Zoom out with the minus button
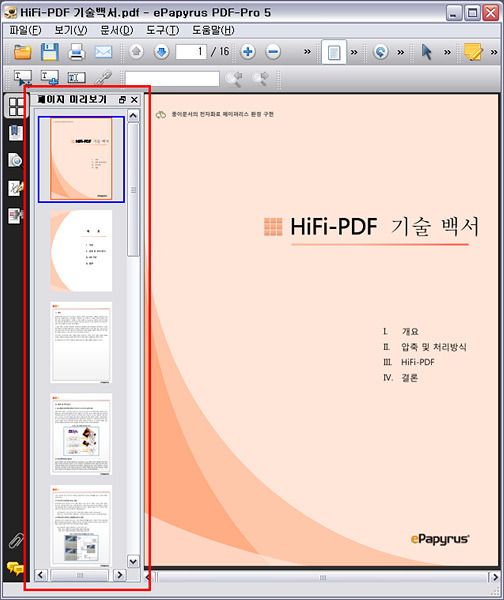 (x=273, y=52)
